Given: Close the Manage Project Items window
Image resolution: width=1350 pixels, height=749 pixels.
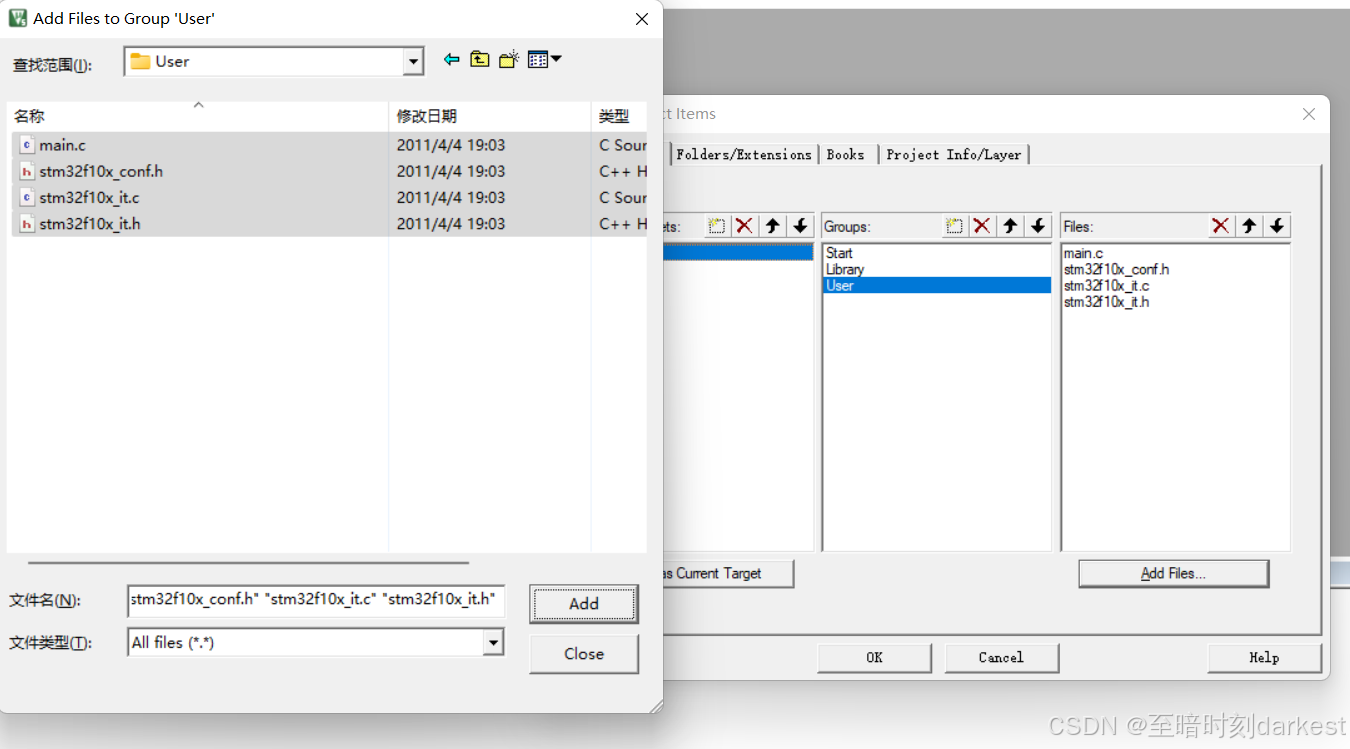Looking at the screenshot, I should [x=1309, y=114].
